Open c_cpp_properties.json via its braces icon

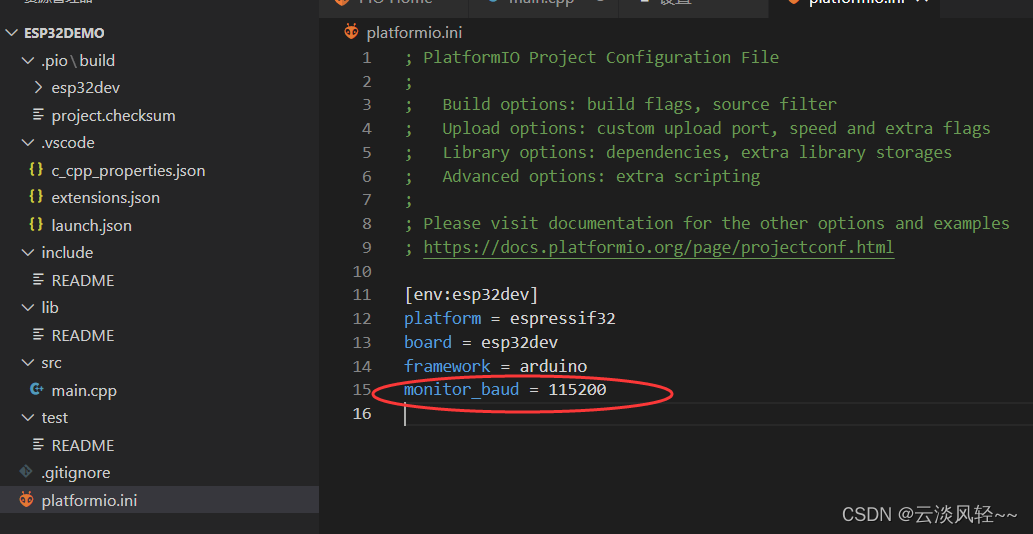tap(37, 170)
